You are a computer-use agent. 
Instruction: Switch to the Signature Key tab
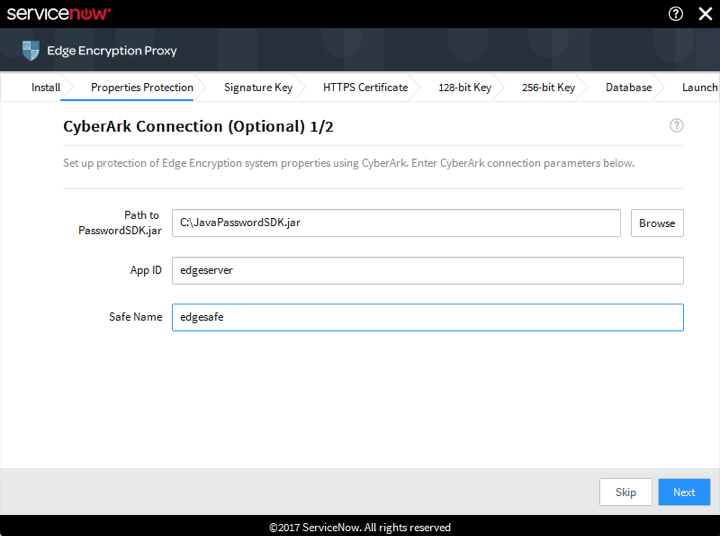coord(258,87)
